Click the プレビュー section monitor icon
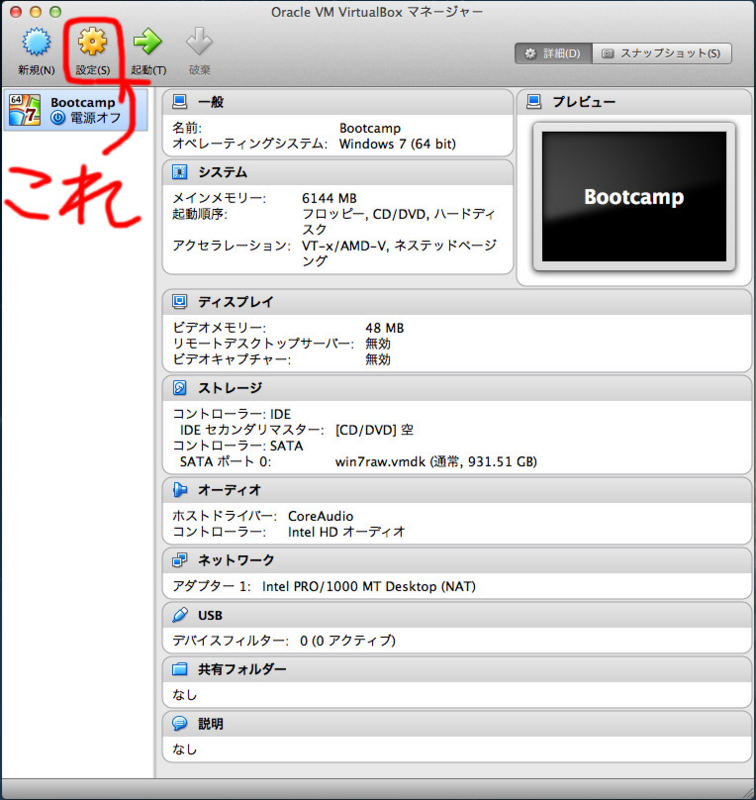Image resolution: width=756 pixels, height=800 pixels. pos(534,102)
